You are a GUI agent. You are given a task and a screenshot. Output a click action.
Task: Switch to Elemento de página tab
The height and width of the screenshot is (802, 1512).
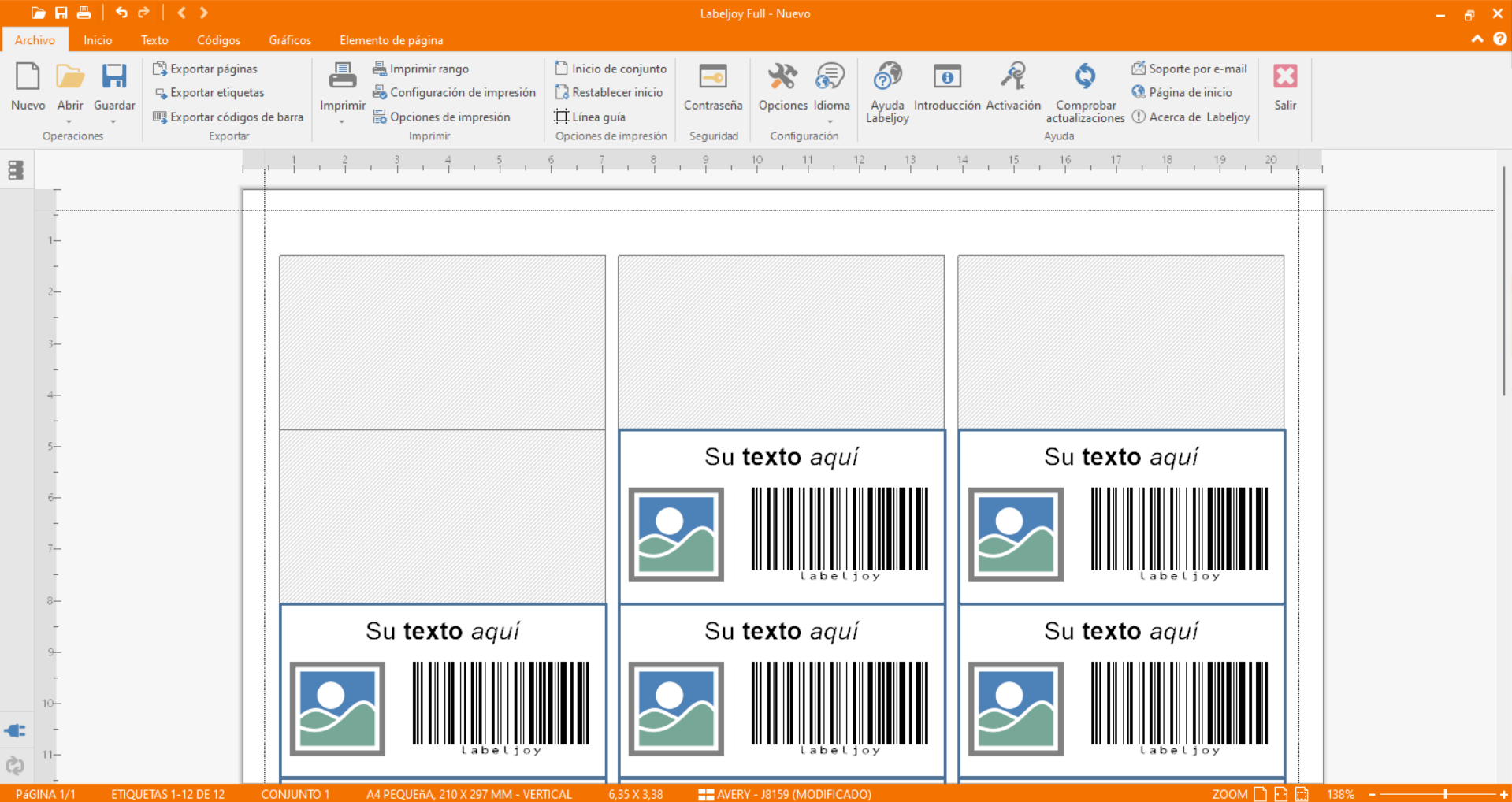point(391,39)
